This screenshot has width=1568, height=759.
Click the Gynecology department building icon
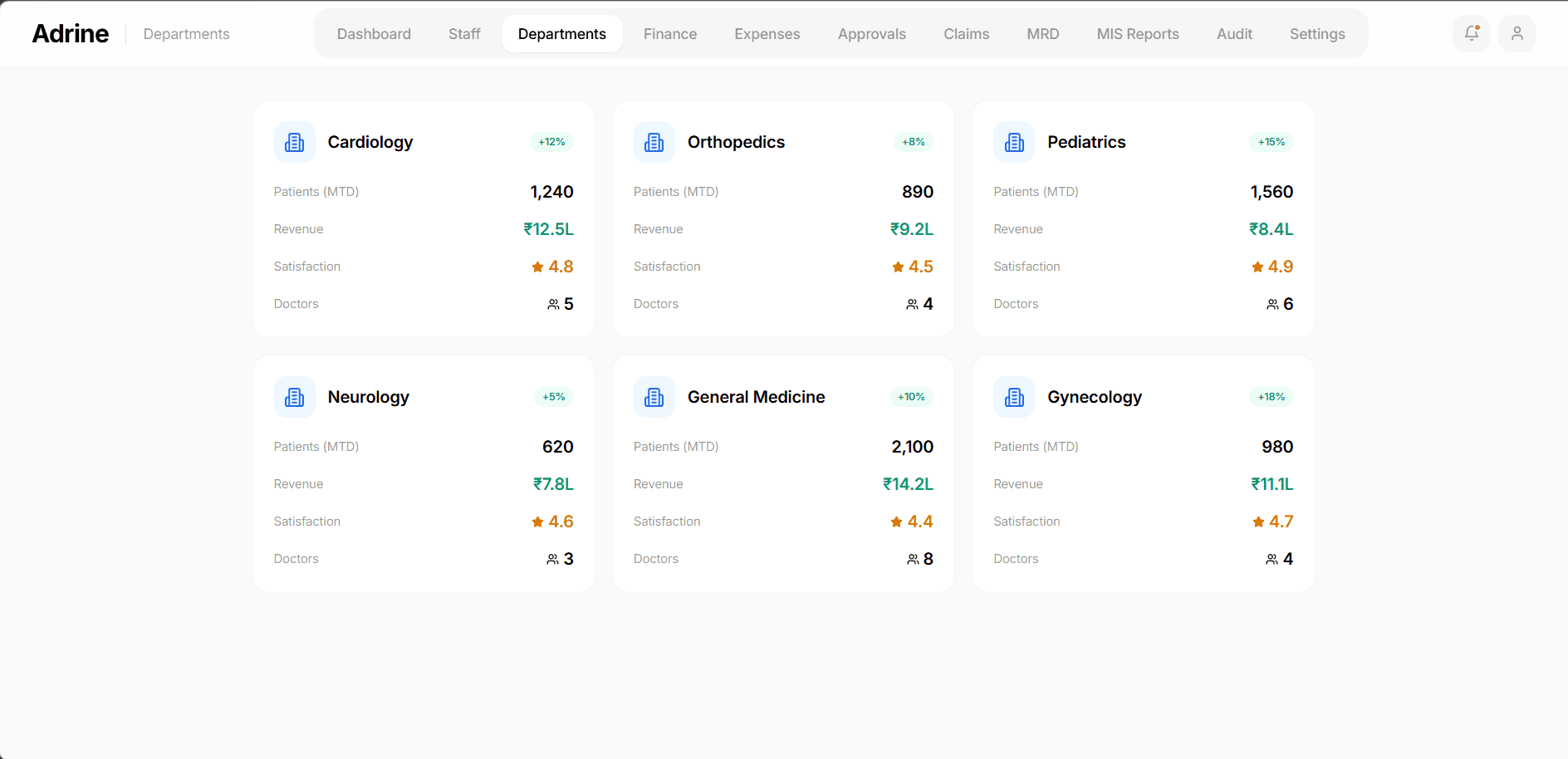(x=1013, y=397)
